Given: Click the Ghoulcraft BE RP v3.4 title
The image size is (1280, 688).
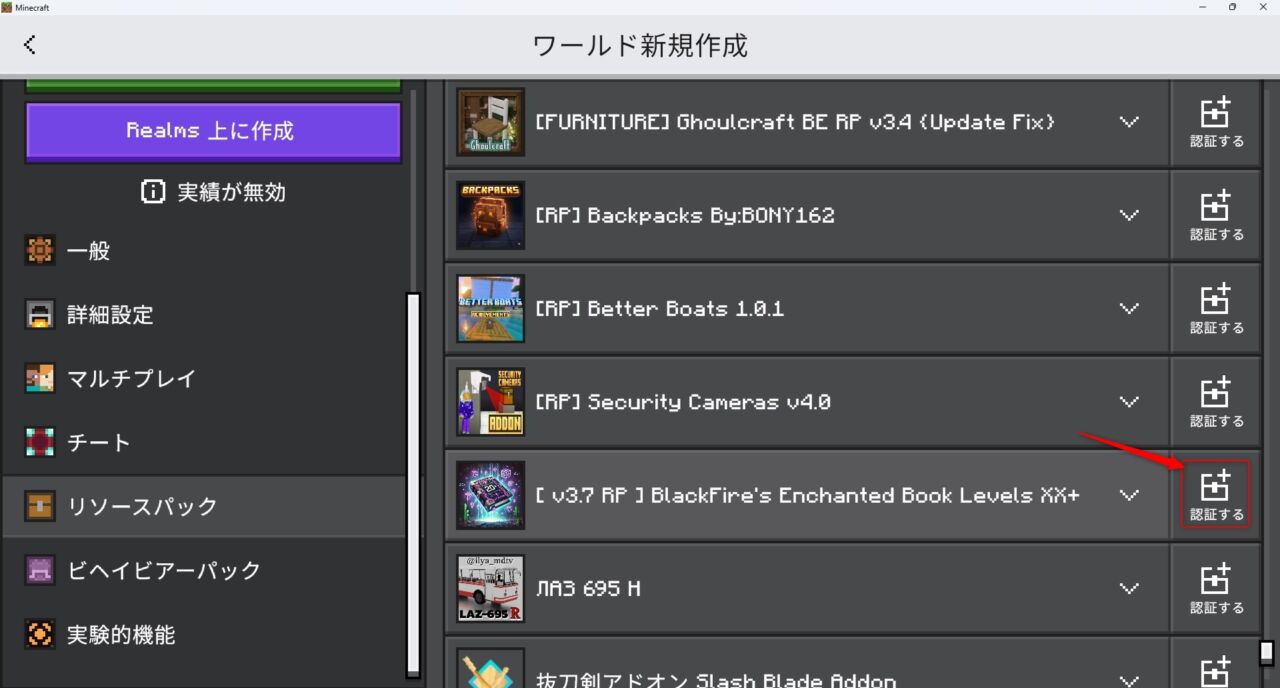Looking at the screenshot, I should click(x=795, y=122).
